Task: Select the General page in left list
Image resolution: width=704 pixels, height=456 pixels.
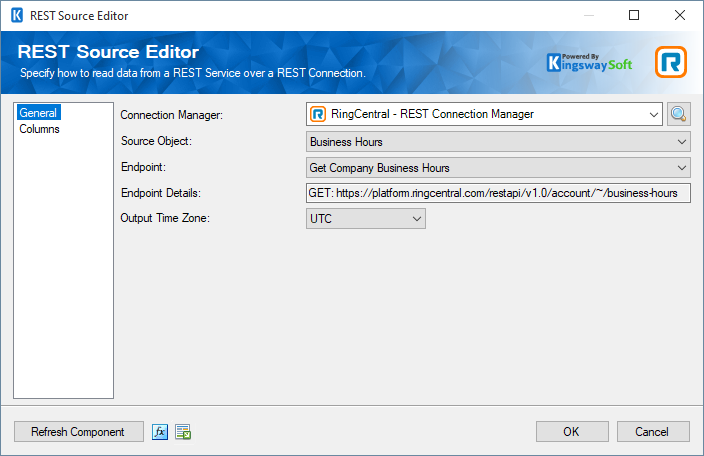Action: click(x=38, y=113)
